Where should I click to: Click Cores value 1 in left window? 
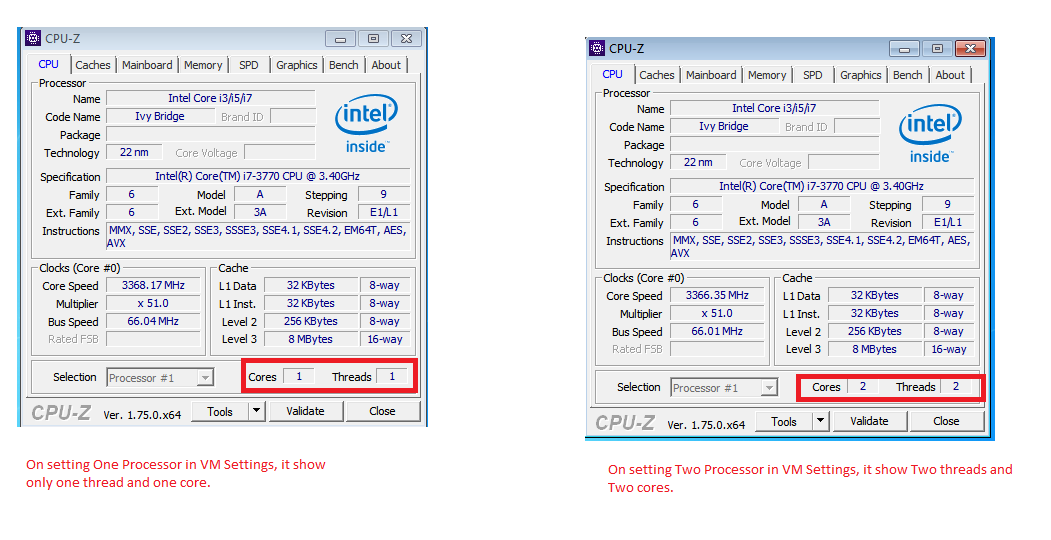[299, 377]
